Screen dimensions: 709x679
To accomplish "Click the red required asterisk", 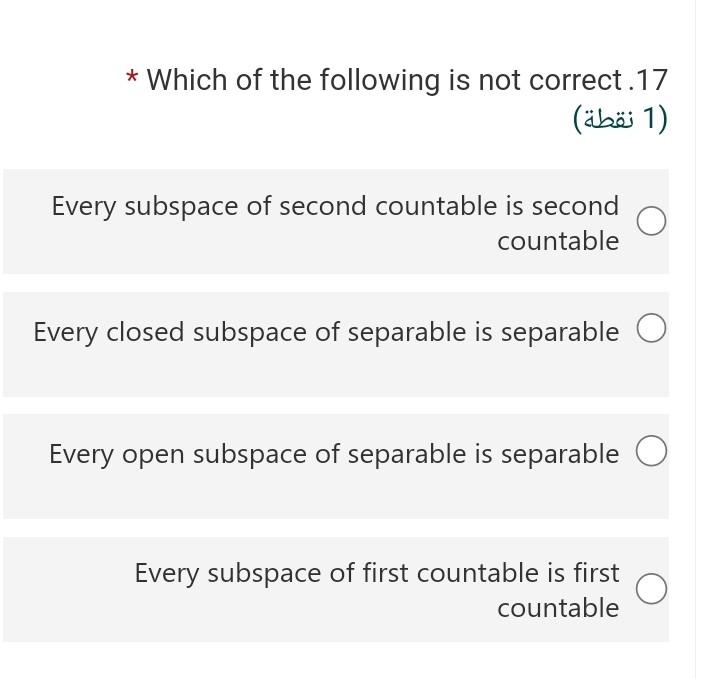I will tap(132, 77).
